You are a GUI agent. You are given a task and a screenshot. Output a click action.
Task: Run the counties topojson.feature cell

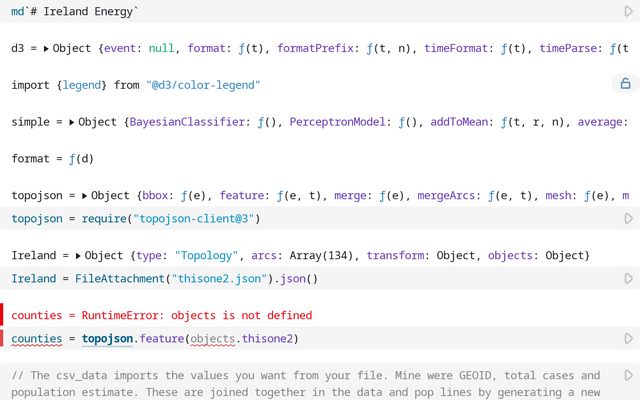(x=628, y=339)
